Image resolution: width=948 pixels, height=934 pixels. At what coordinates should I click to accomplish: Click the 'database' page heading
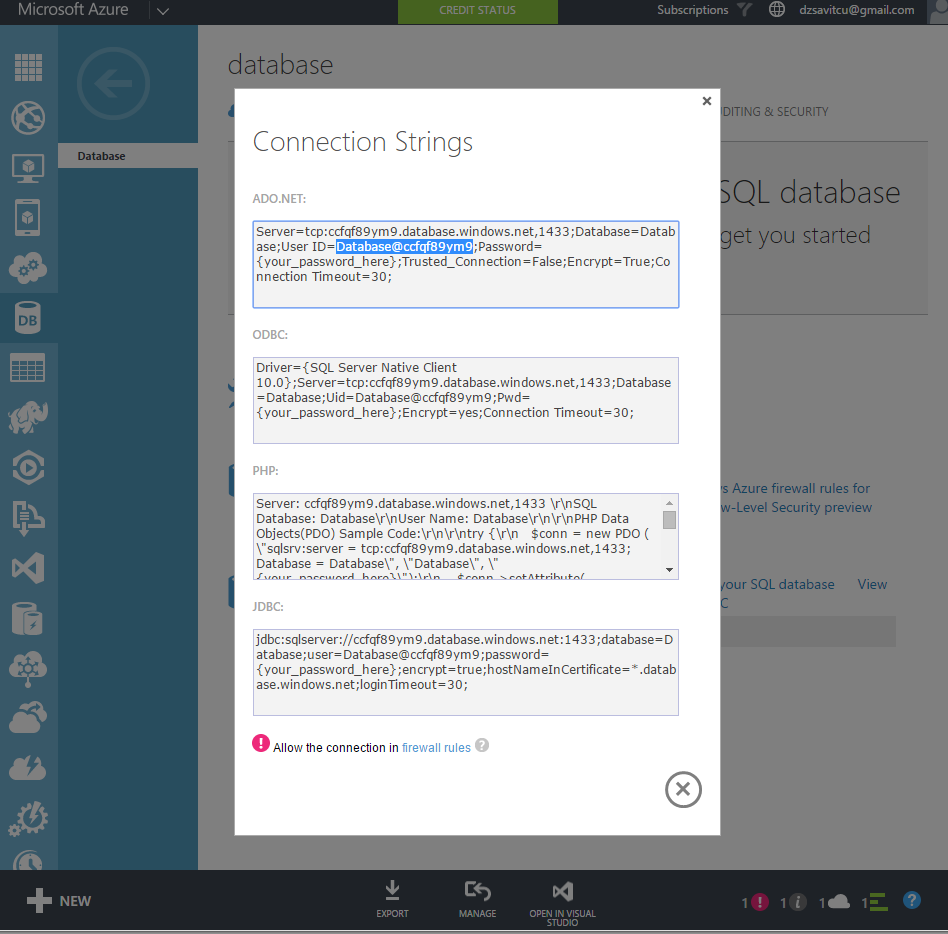tap(281, 65)
